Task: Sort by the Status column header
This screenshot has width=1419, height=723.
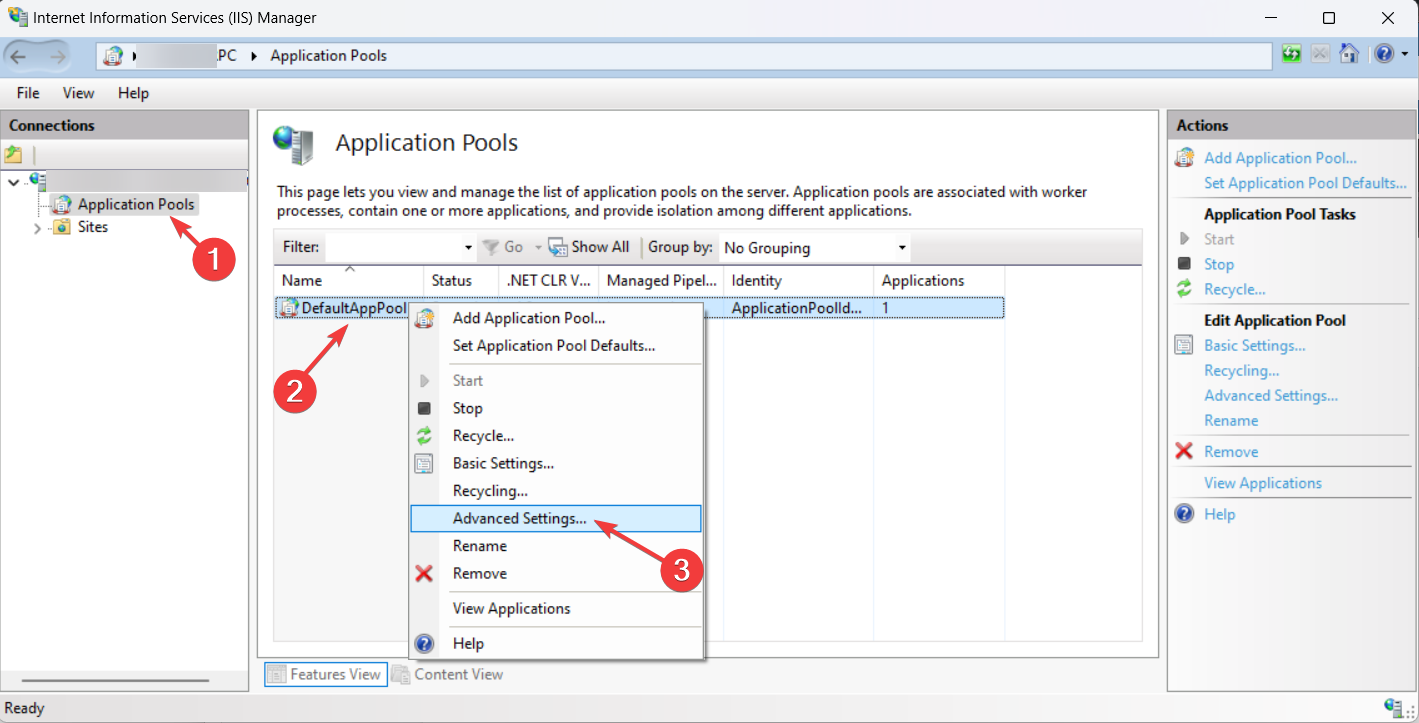Action: coord(461,281)
